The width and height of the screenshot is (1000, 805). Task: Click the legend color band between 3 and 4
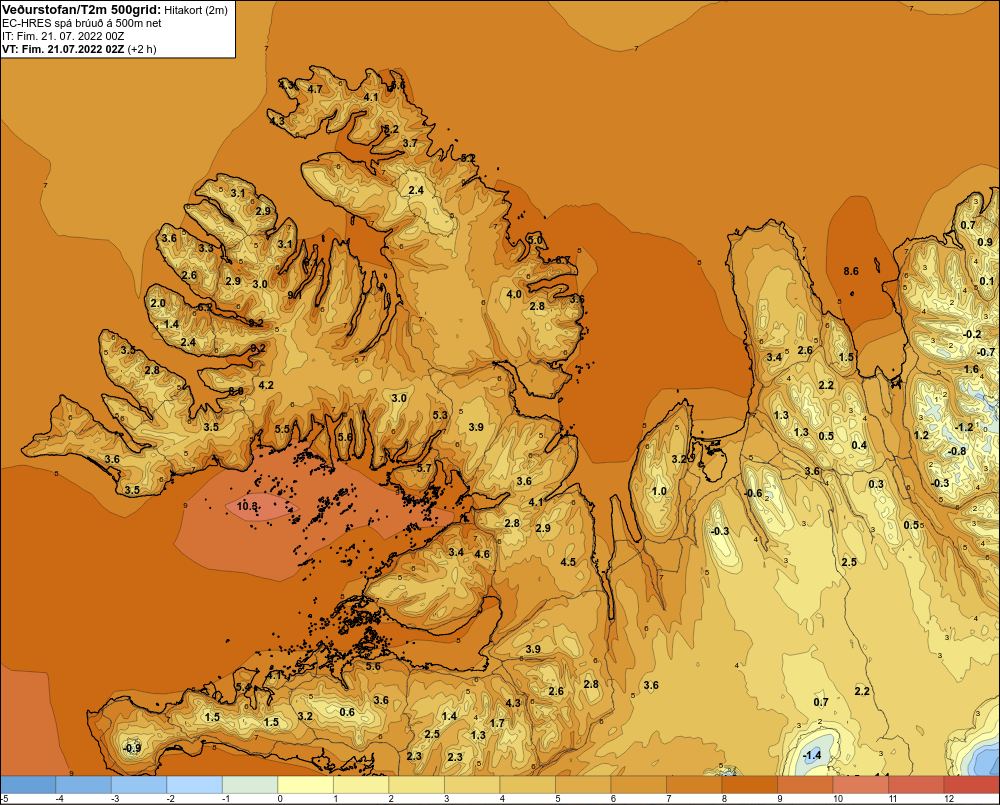472,785
